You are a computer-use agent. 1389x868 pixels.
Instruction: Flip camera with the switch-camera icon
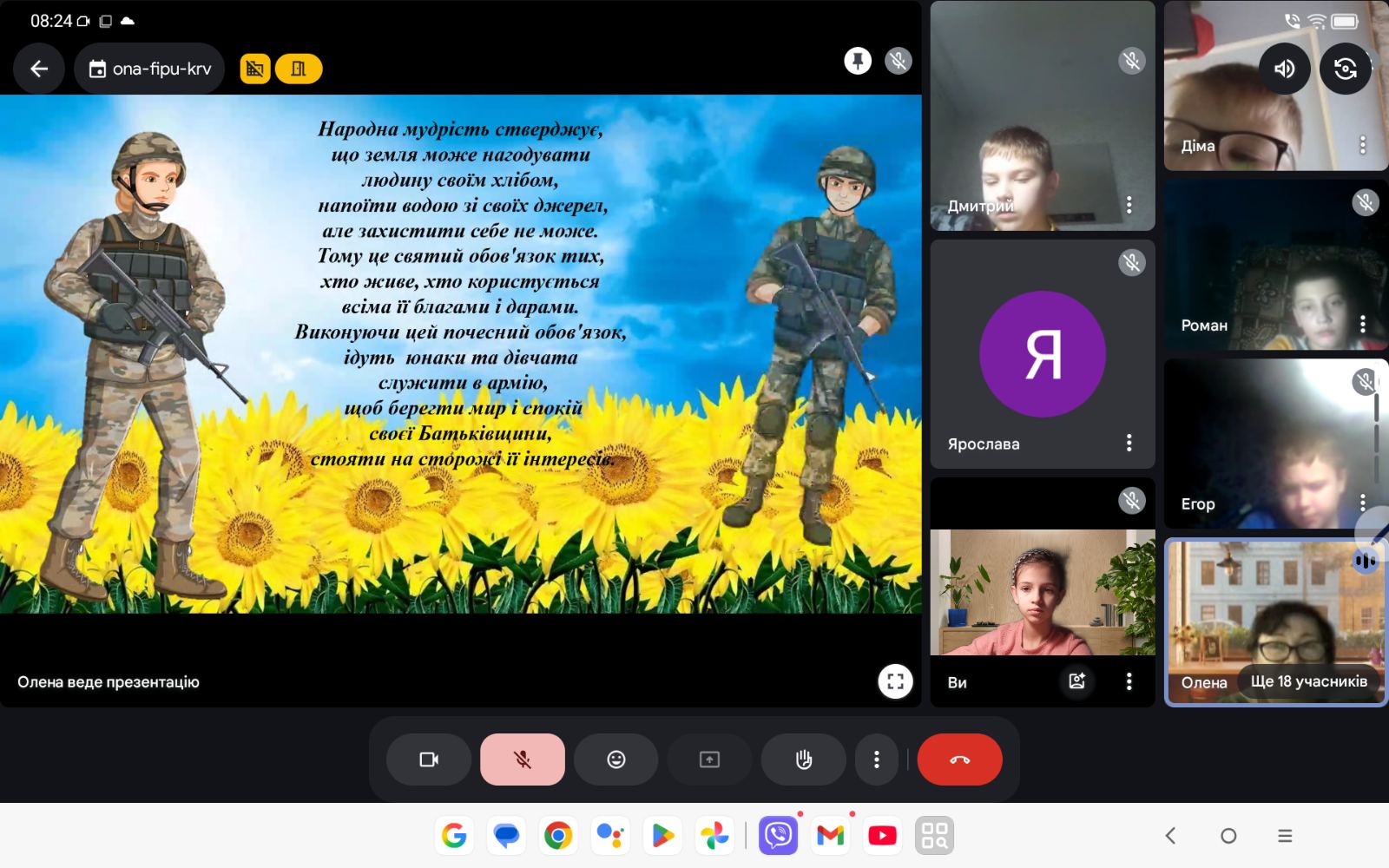(x=1346, y=69)
